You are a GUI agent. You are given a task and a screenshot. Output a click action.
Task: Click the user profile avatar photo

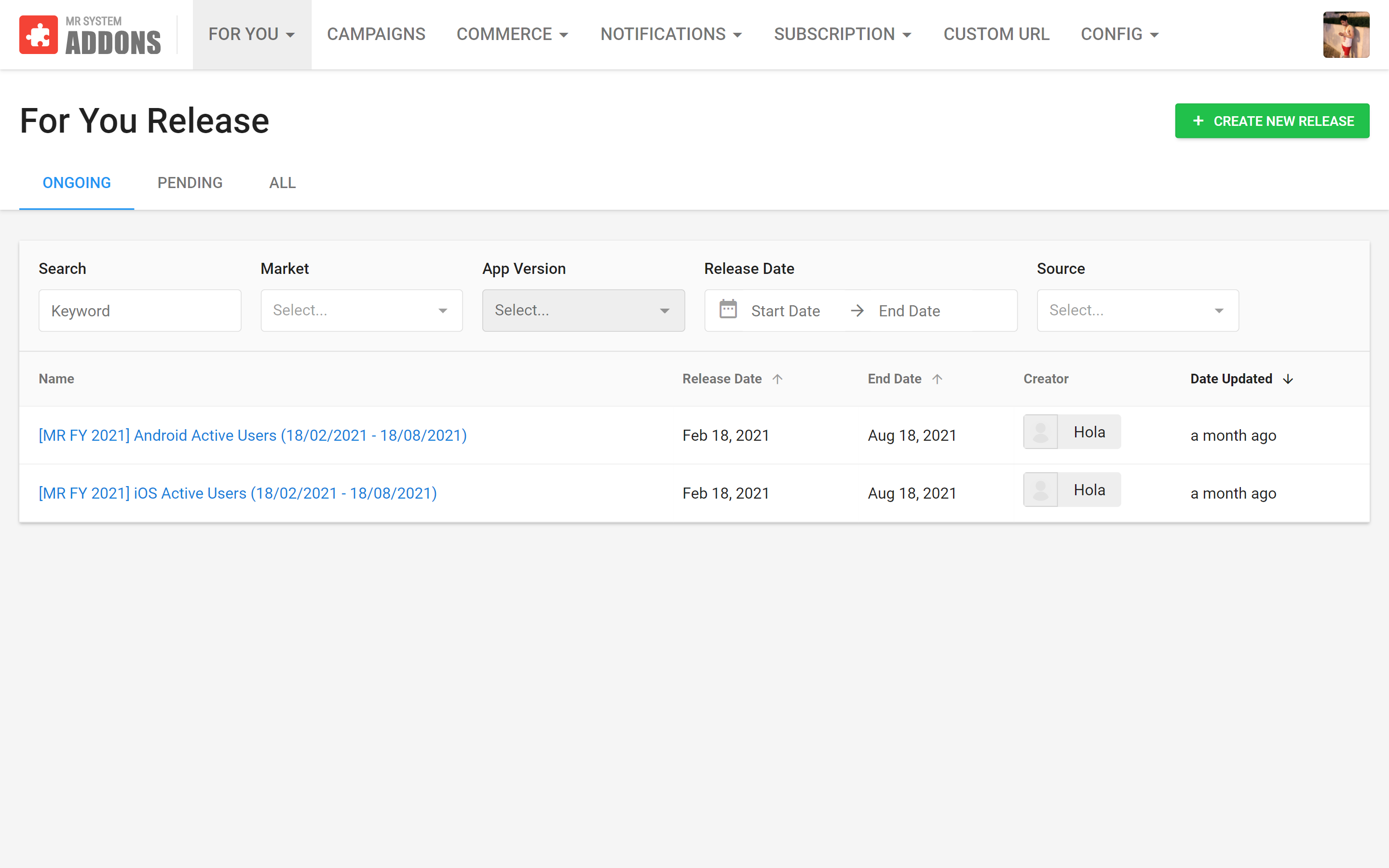click(1346, 34)
